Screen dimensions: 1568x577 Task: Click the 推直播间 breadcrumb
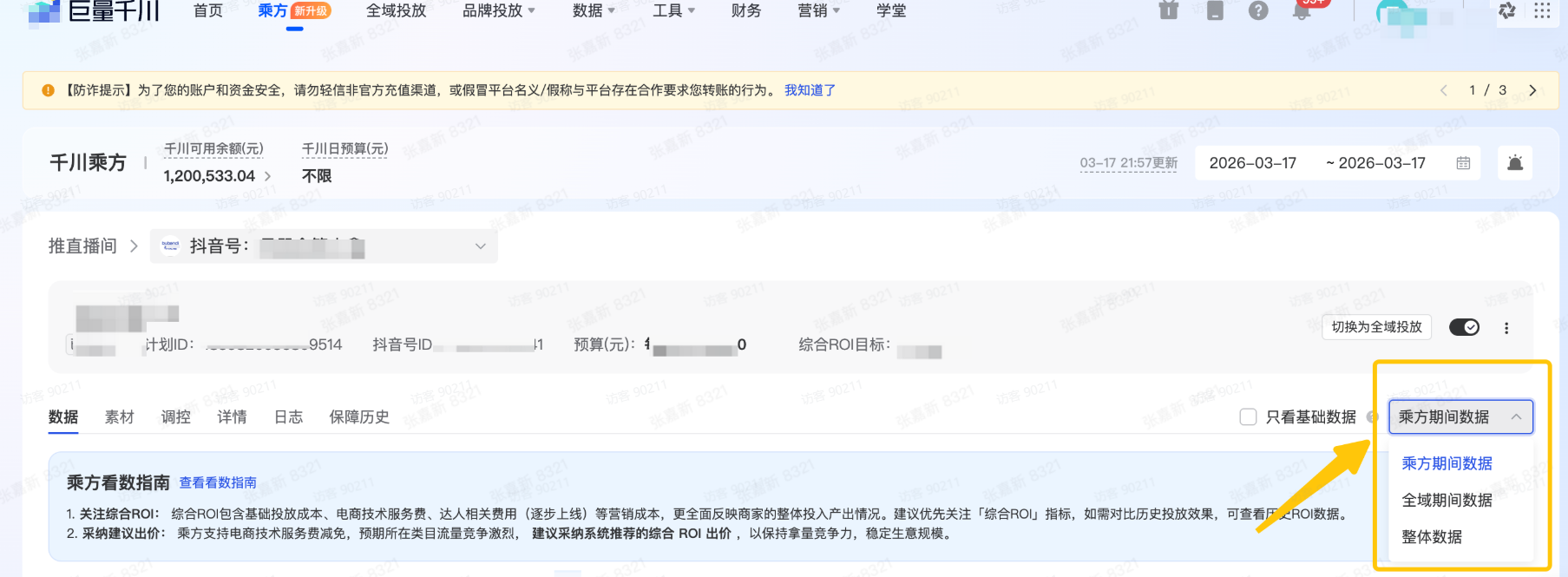[82, 246]
